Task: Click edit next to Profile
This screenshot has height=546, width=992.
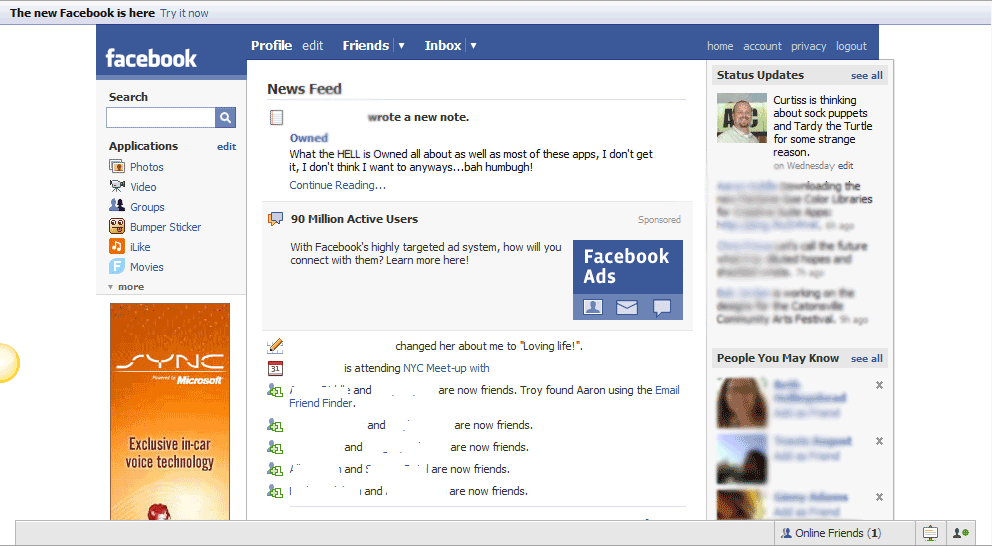Action: (x=313, y=46)
